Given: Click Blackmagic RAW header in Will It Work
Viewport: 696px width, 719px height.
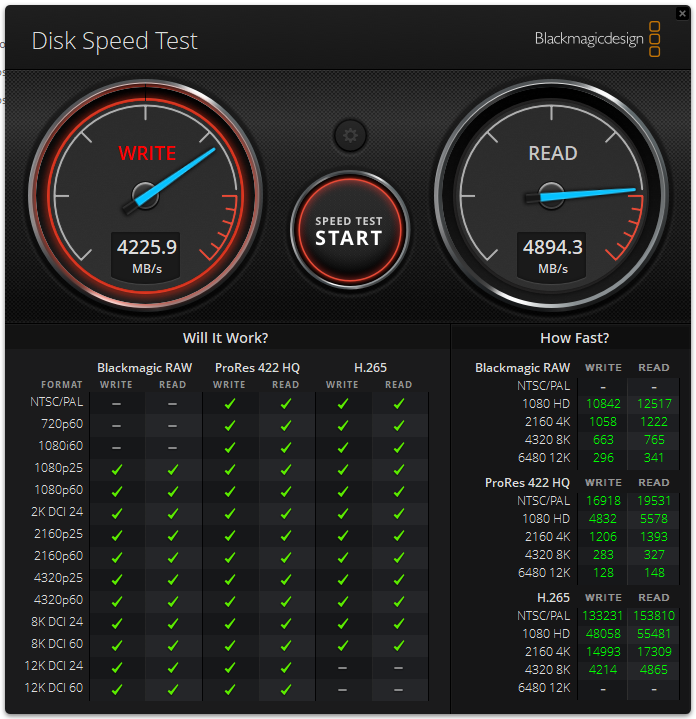Looking at the screenshot, I should pos(144,368).
